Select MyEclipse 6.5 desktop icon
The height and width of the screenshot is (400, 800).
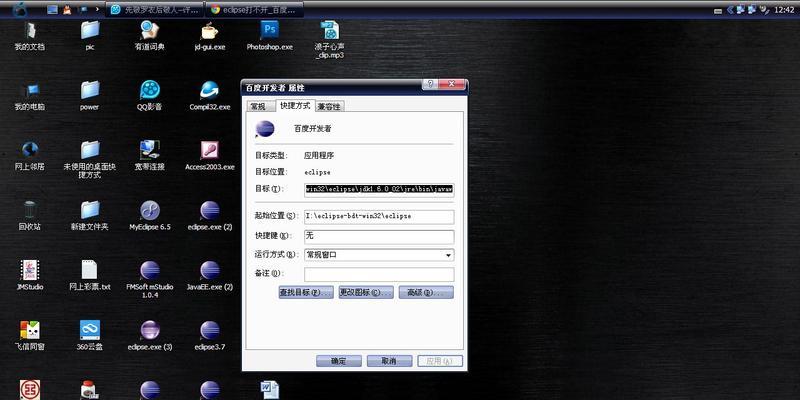149,215
